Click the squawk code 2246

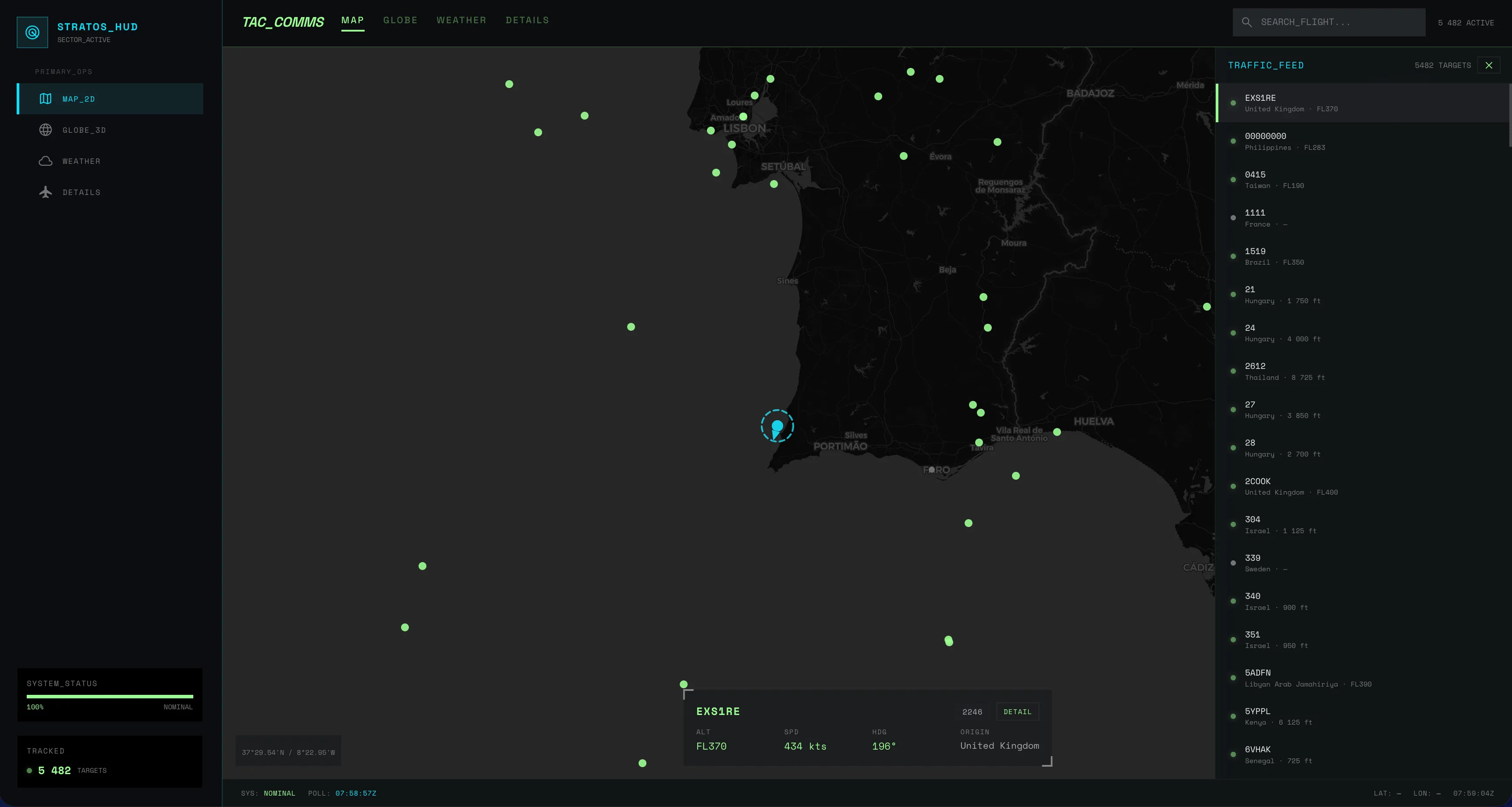pos(972,711)
